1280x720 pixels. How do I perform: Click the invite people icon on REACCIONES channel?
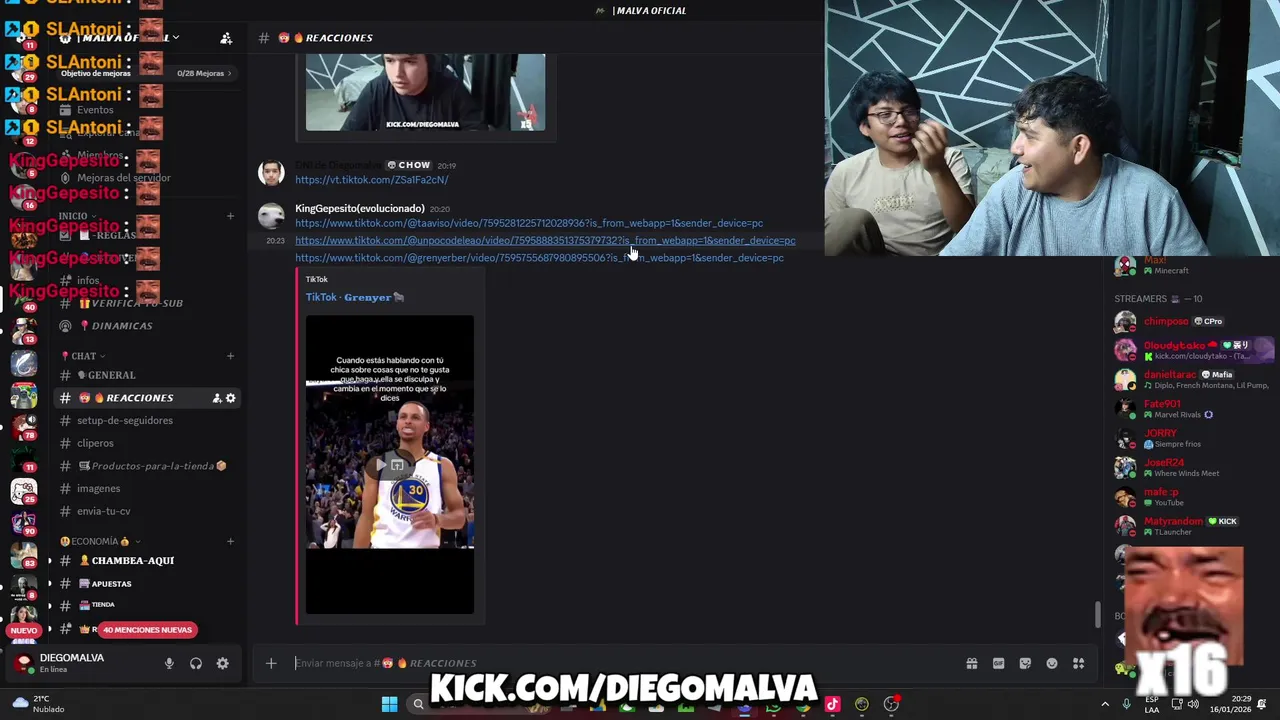click(217, 398)
